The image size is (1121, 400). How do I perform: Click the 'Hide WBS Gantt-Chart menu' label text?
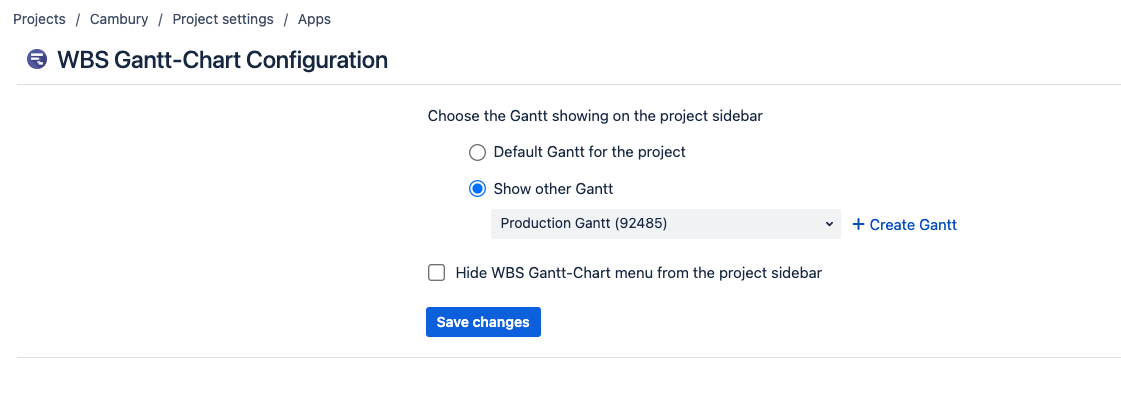tap(638, 272)
